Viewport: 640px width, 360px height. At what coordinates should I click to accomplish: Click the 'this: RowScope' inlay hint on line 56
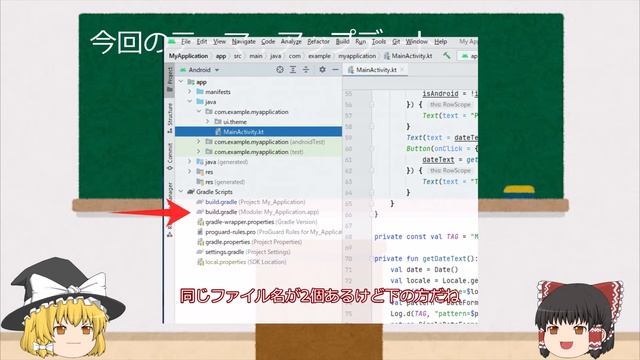[x=450, y=104]
